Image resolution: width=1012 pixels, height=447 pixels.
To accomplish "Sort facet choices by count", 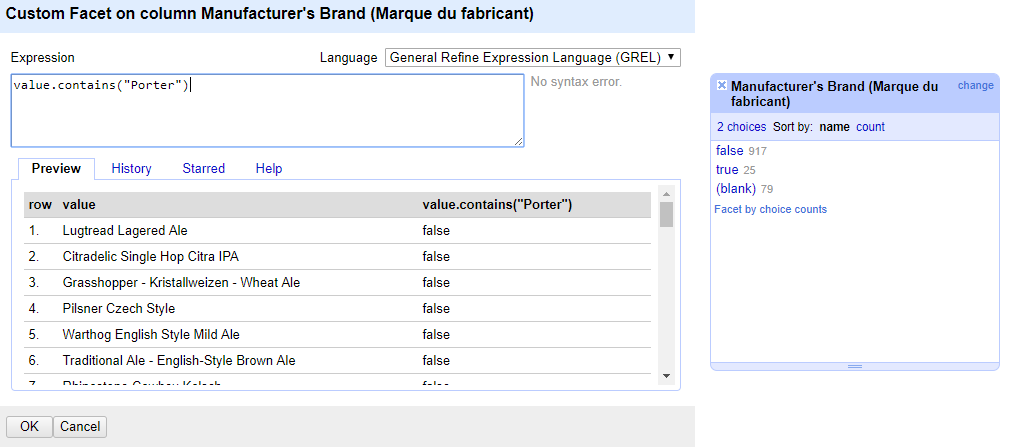I will (x=870, y=127).
